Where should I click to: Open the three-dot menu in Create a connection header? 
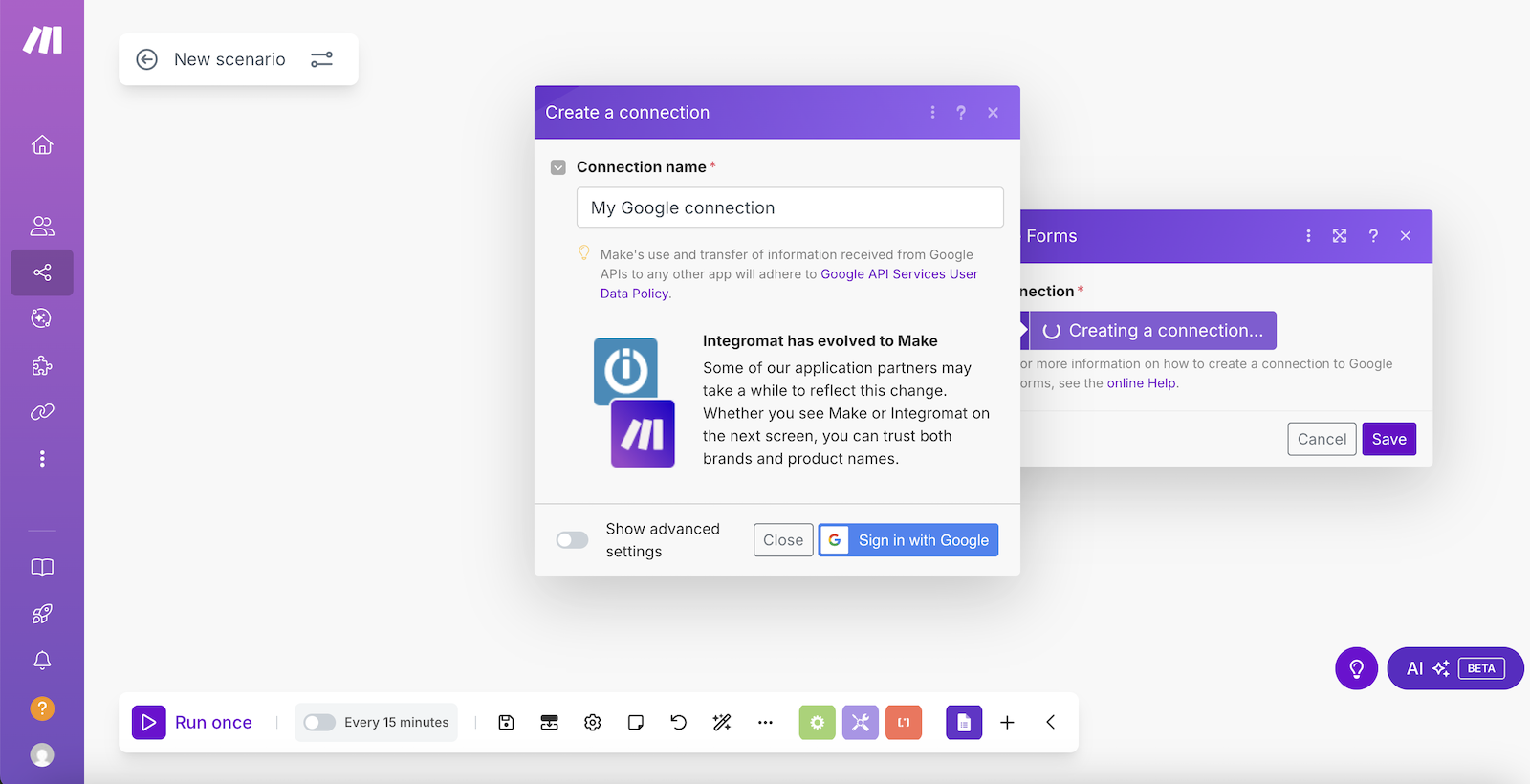(x=932, y=113)
